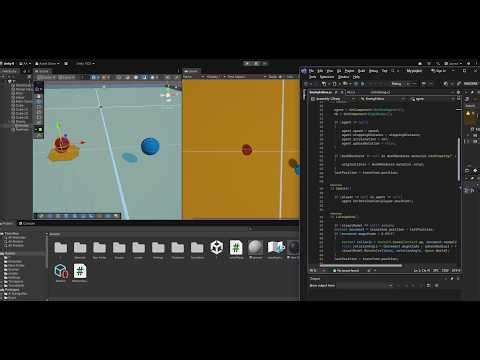Open the Tools menu in Visual Studio

click(x=312, y=77)
